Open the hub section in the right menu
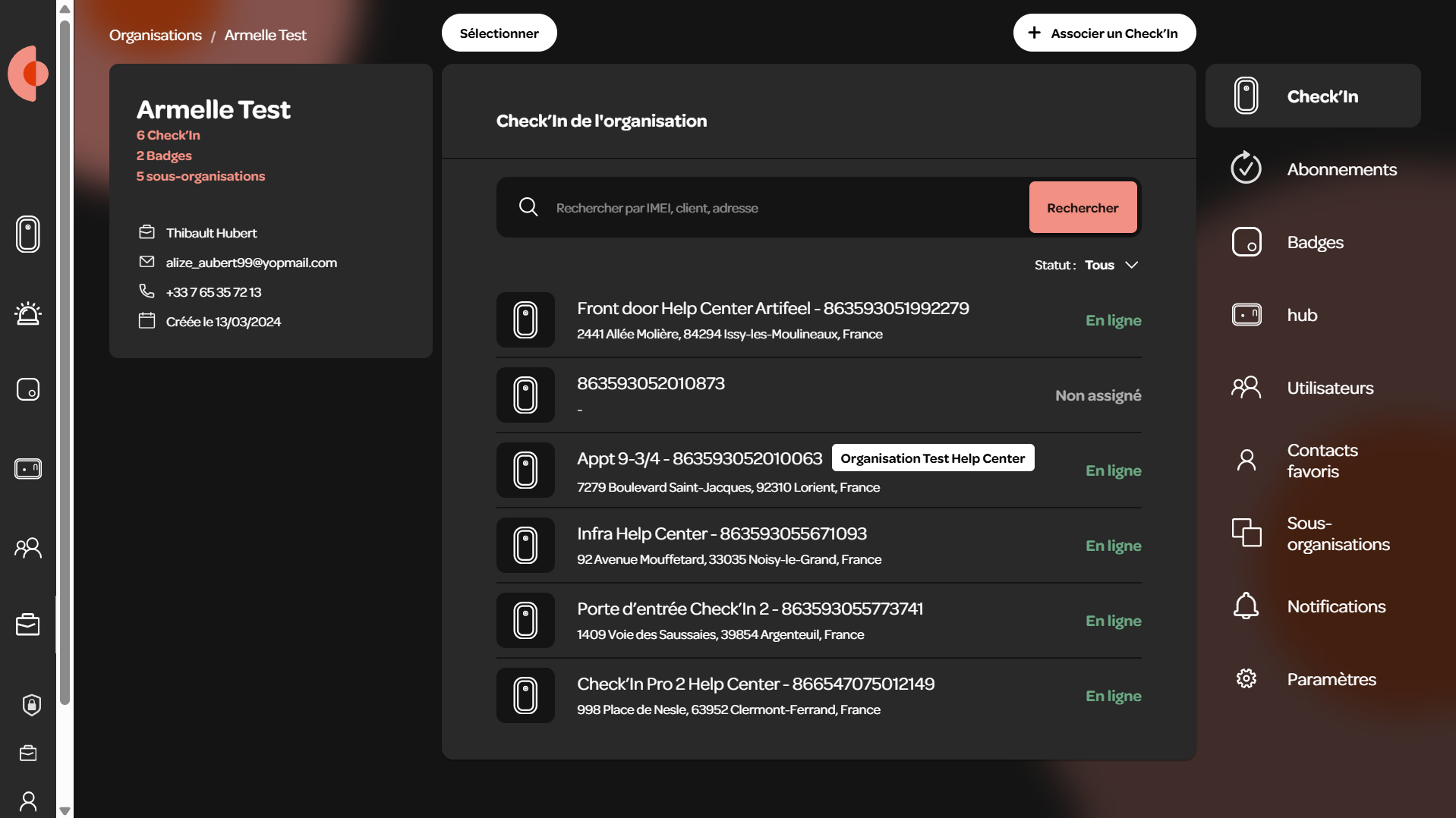 pos(1313,314)
